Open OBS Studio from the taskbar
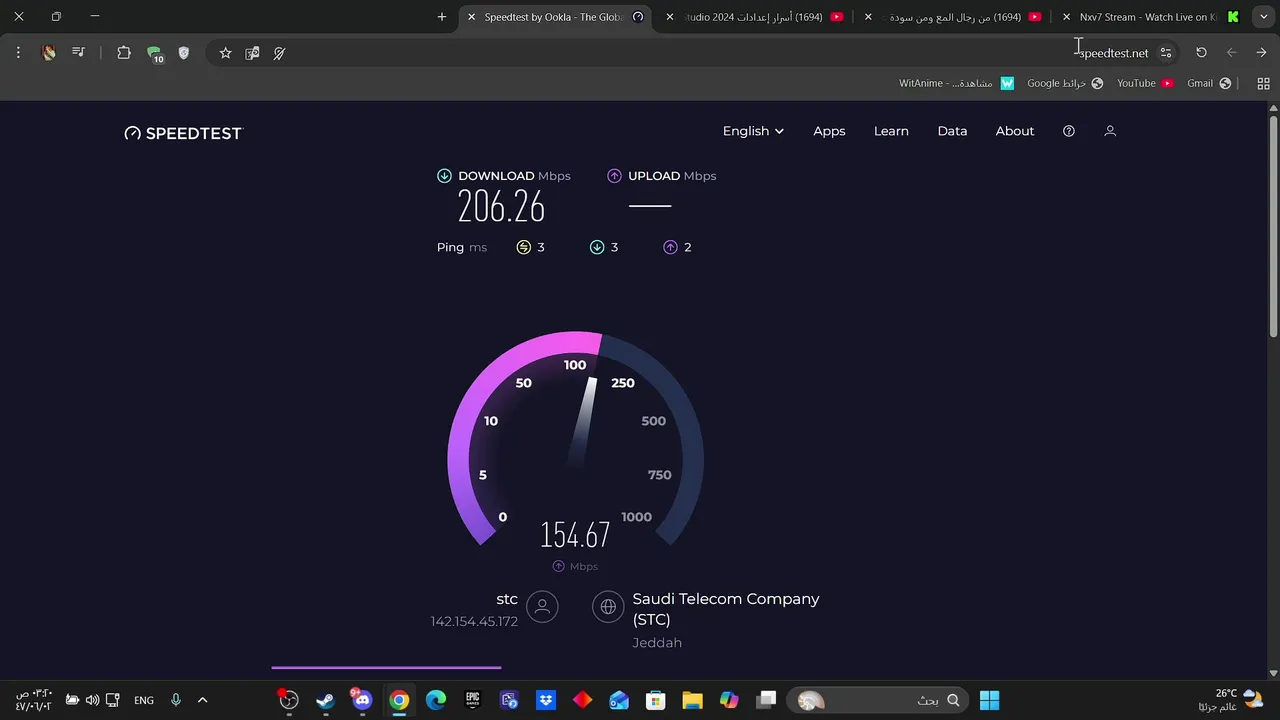Image resolution: width=1280 pixels, height=720 pixels. click(289, 700)
